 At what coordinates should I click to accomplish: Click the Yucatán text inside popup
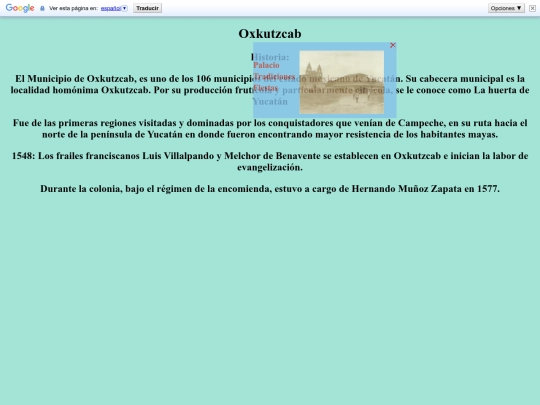point(270,101)
